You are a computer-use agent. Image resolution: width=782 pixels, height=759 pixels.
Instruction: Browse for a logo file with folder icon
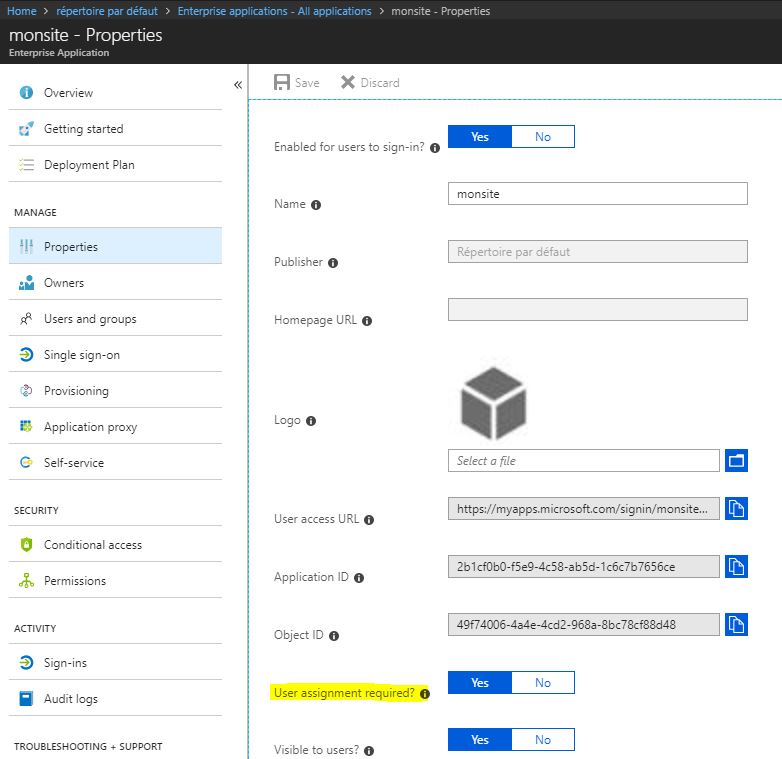(737, 461)
